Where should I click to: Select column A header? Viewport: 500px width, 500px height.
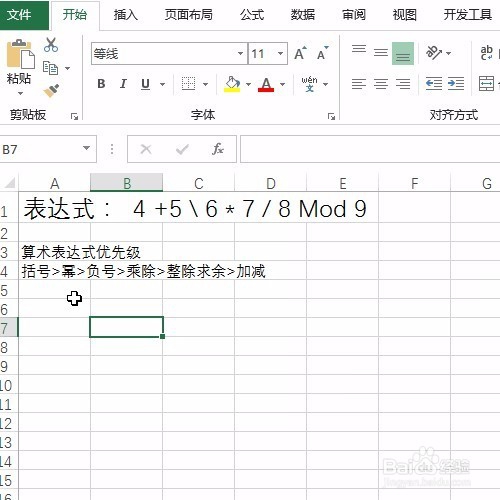[54, 183]
